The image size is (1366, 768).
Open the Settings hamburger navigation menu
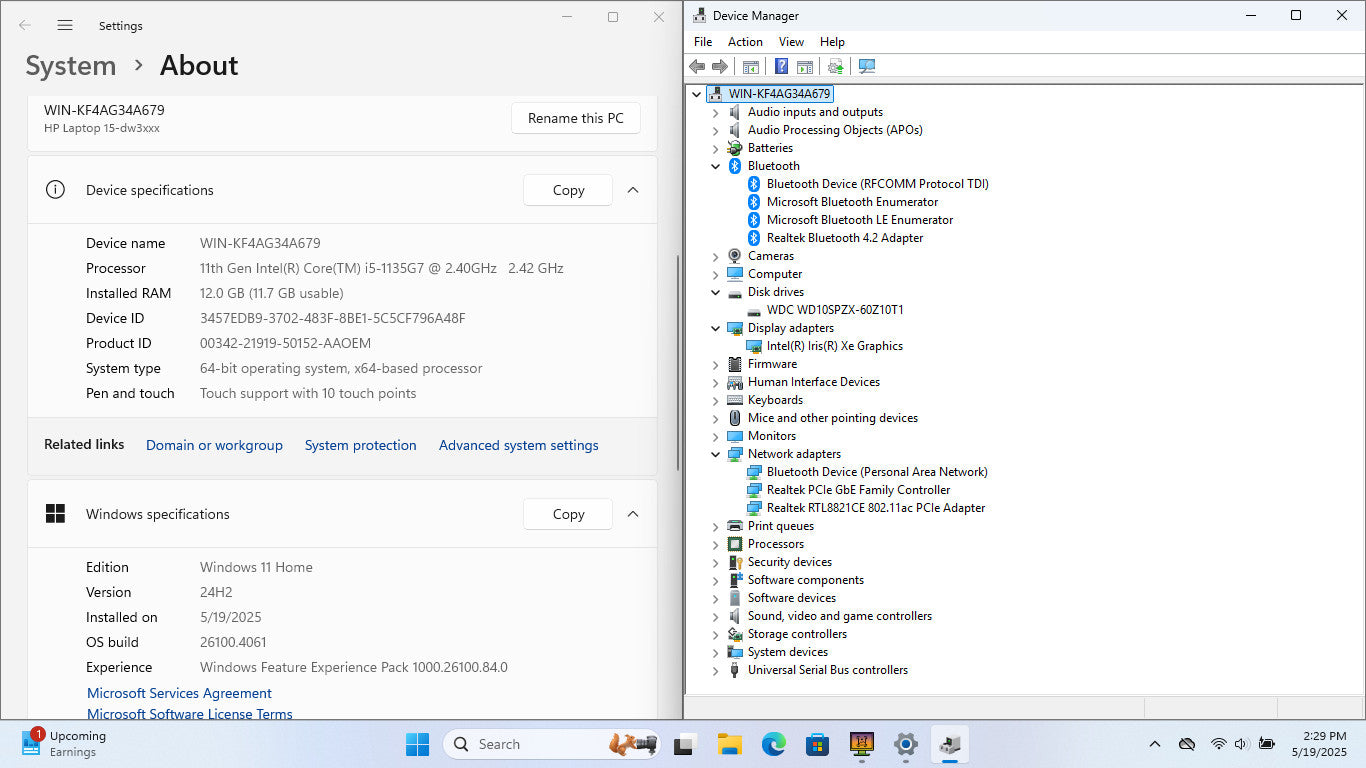[x=65, y=26]
